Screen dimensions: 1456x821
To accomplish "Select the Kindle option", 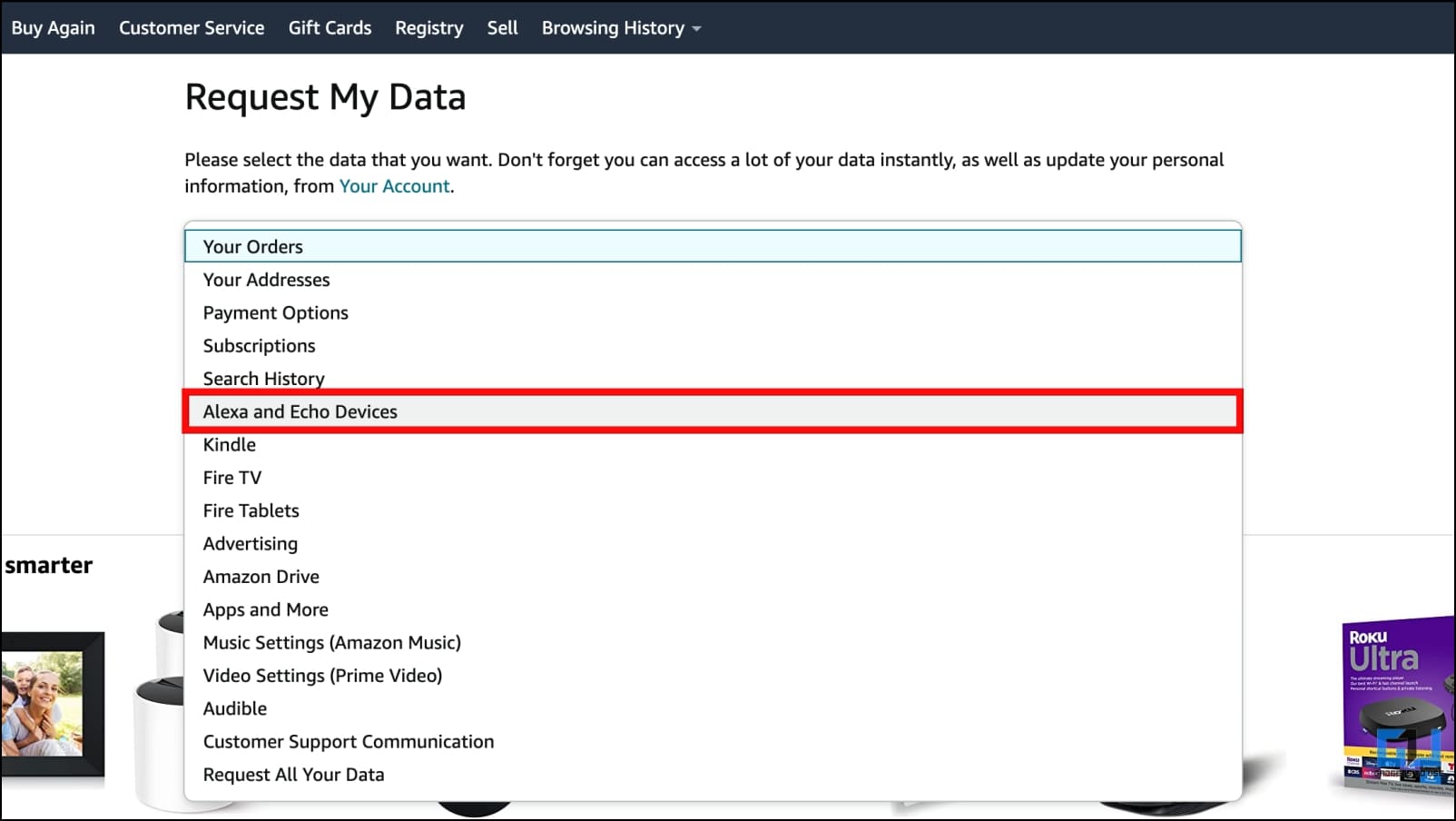I will tap(713, 445).
